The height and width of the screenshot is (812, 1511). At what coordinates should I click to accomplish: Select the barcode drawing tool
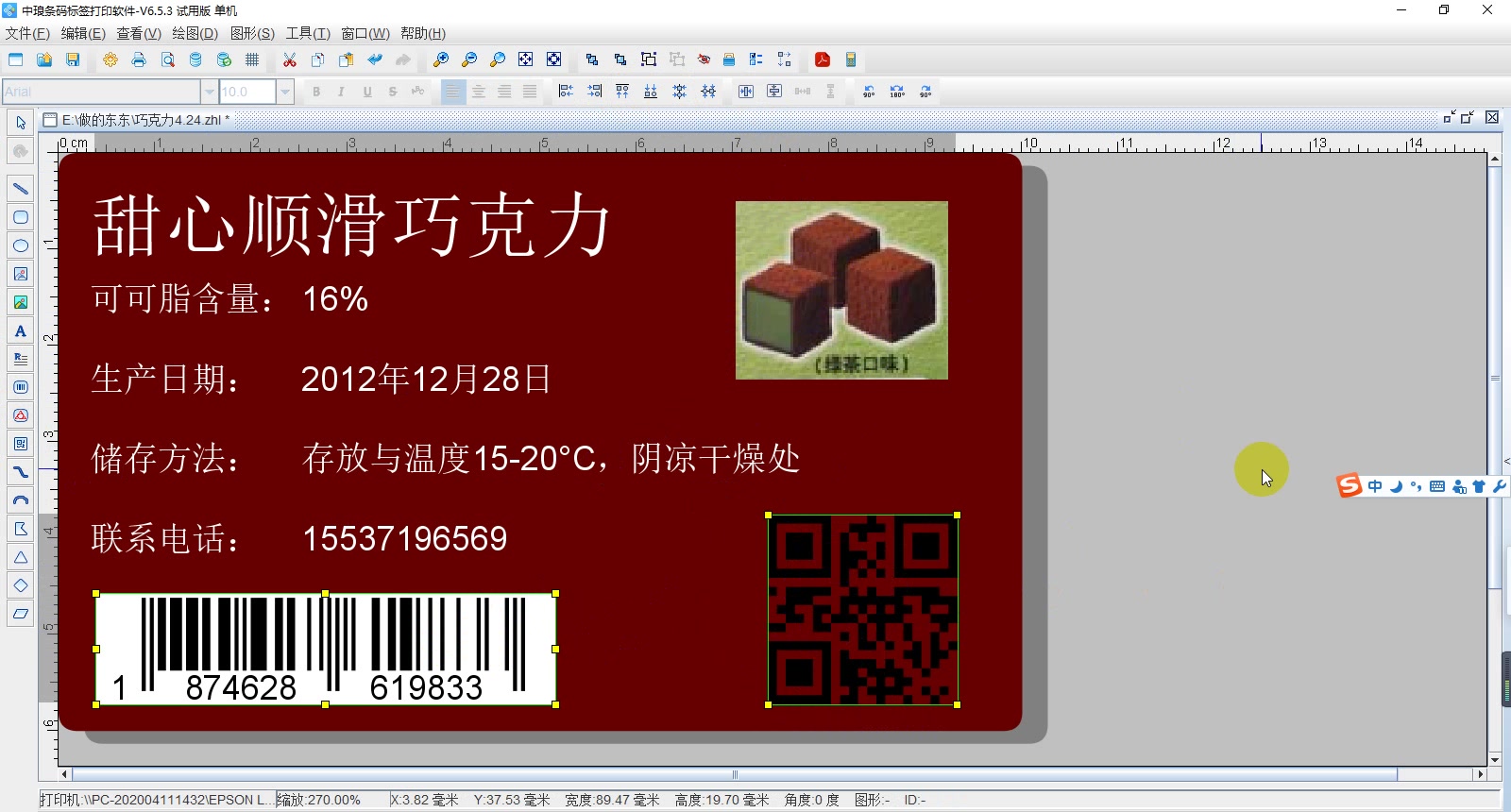20,387
